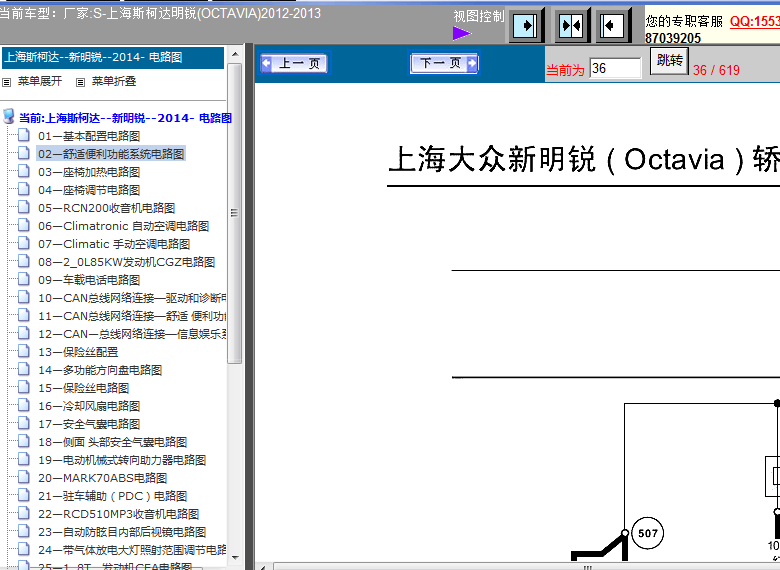Open 02—舒适便利功能系统电路图
780x570 pixels.
(111, 154)
